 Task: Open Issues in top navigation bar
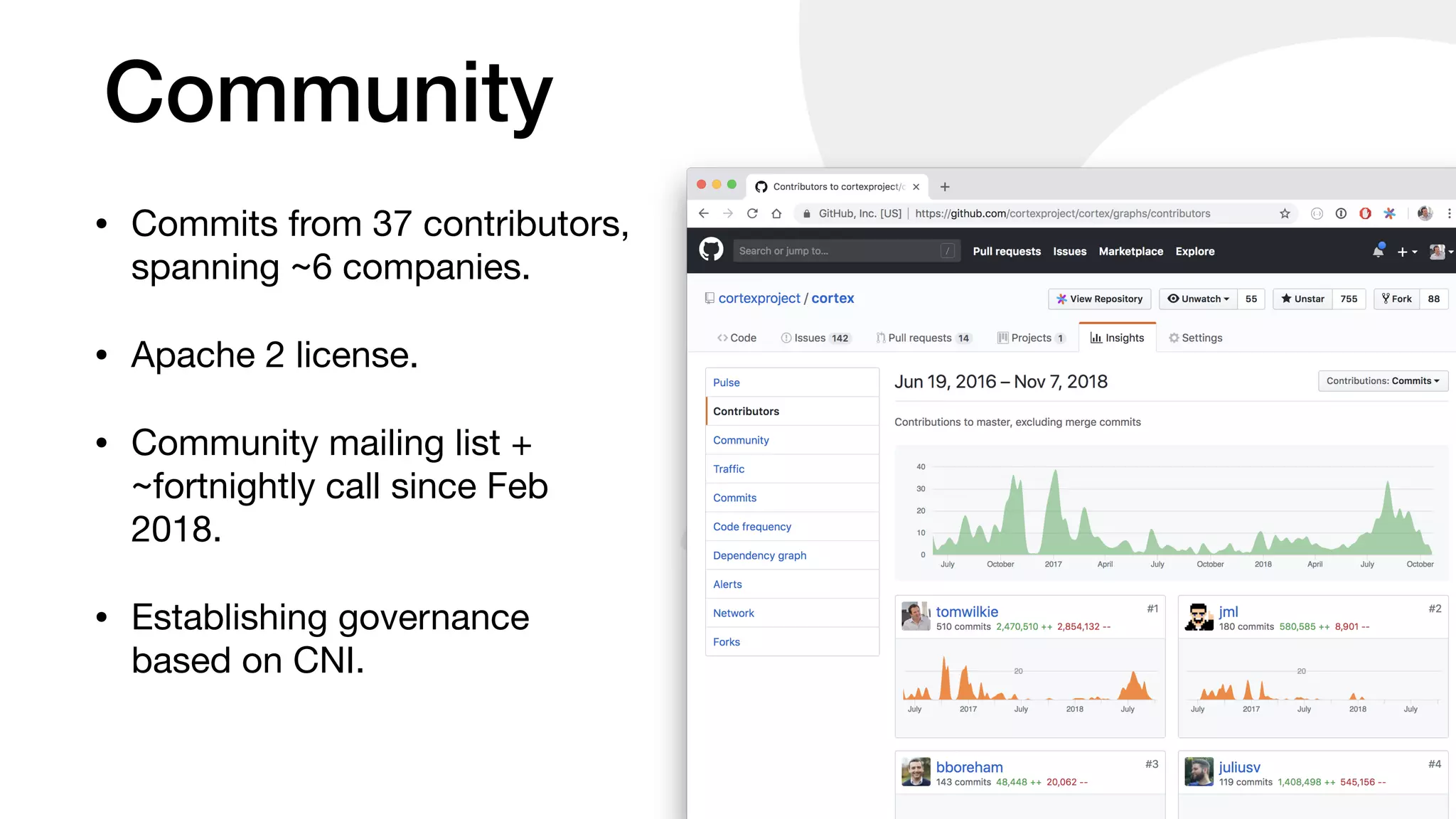pos(1069,252)
